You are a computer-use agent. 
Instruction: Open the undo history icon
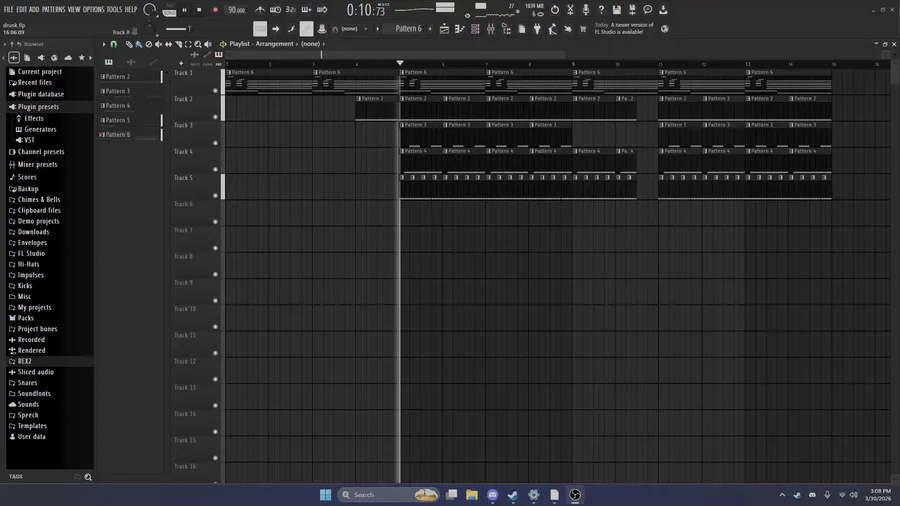(x=554, y=10)
